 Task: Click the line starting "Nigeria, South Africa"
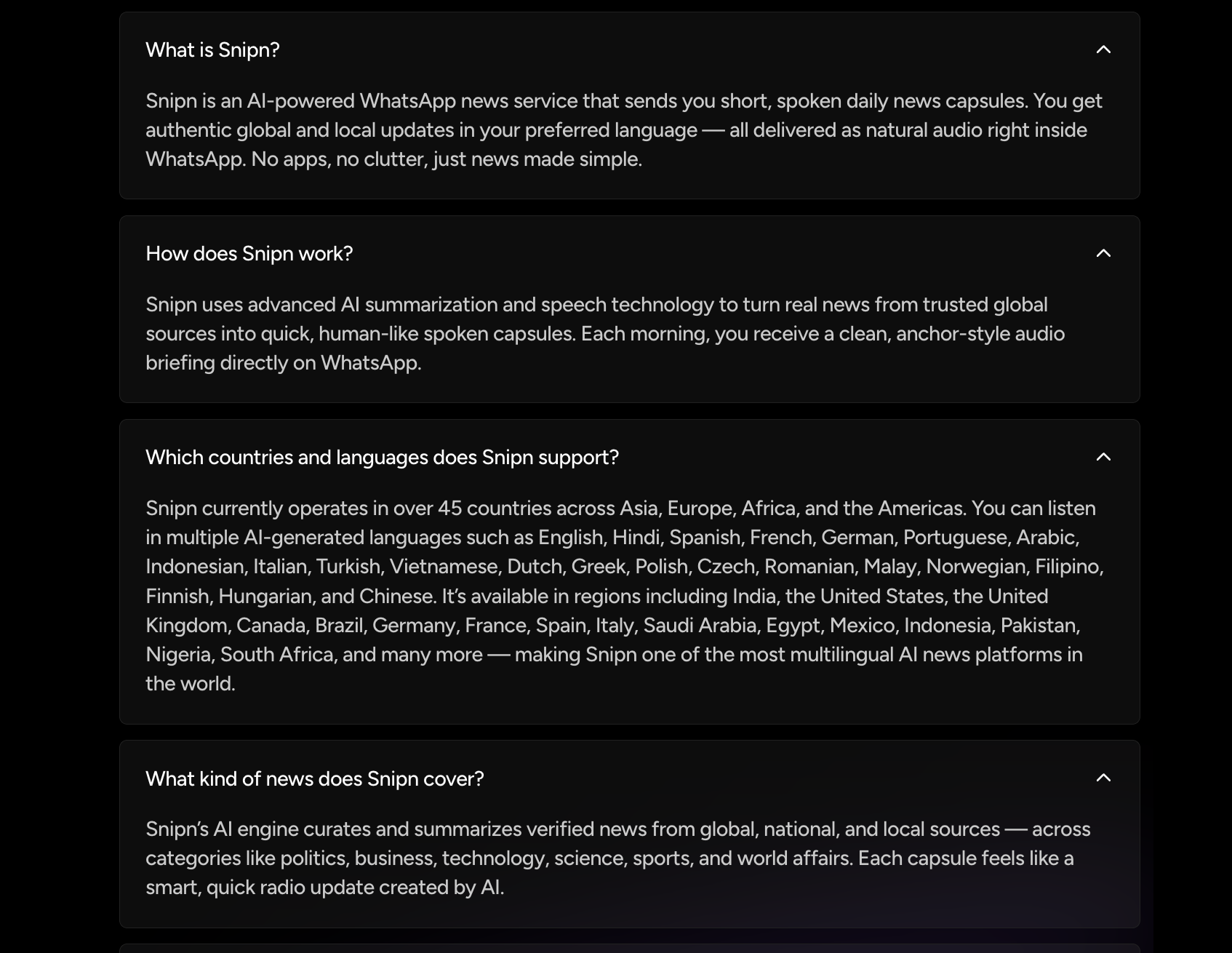614,655
